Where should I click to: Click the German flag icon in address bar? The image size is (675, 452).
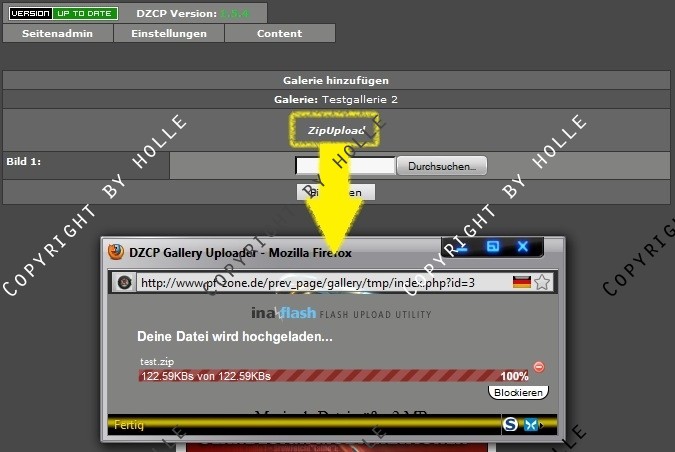coord(522,282)
